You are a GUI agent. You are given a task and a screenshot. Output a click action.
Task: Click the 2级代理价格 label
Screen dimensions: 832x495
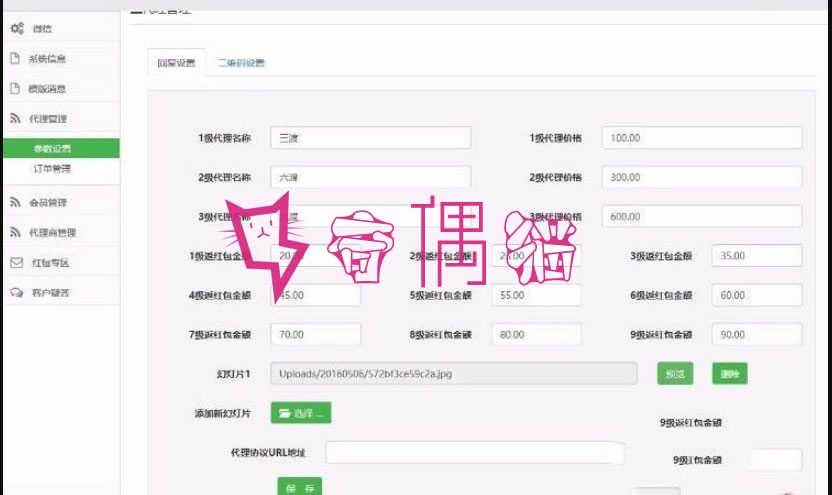point(555,177)
